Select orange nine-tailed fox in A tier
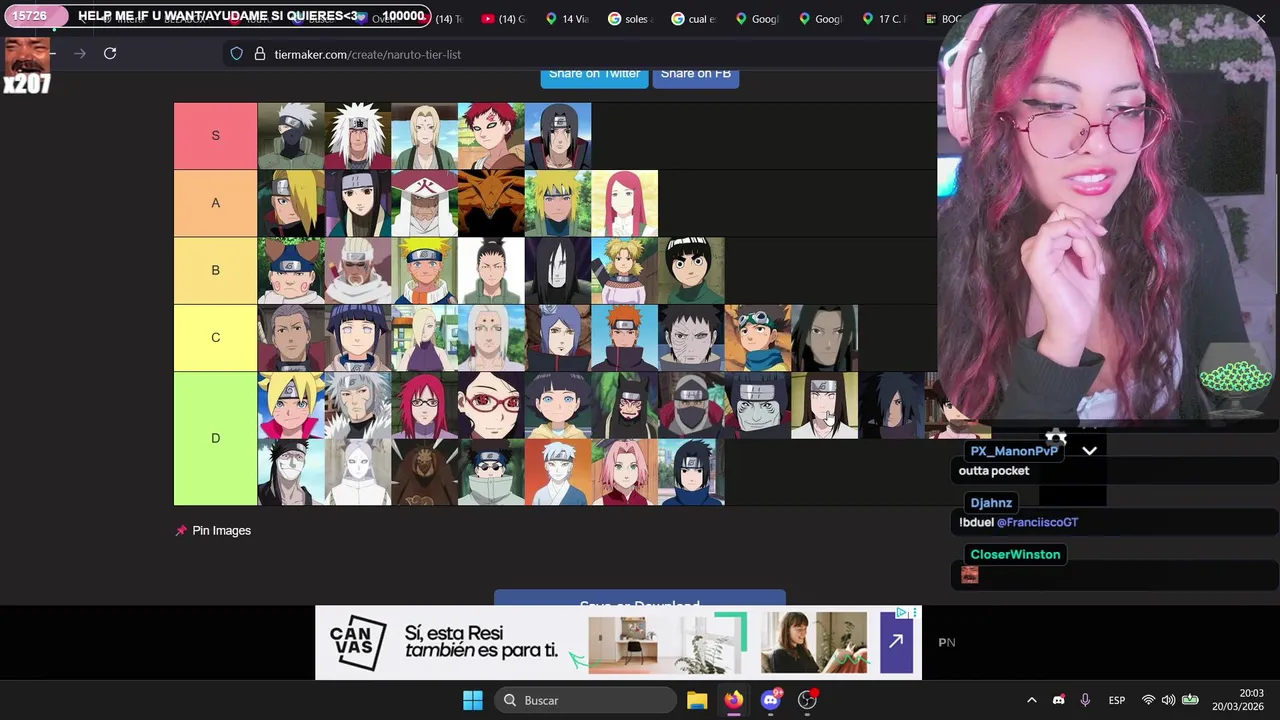Screen dimensions: 1280x720 pyautogui.click(x=491, y=203)
